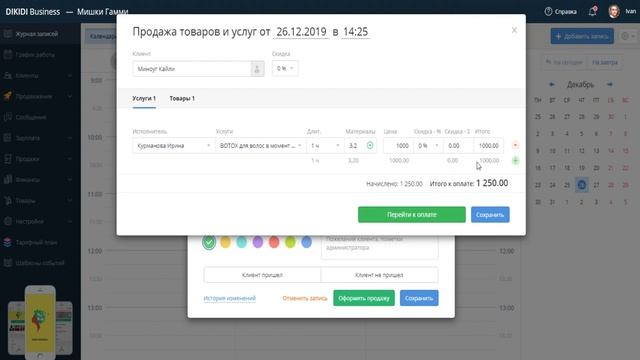
Task: Expand the Финансы sidebar submenu chevron
Action: (x=69, y=180)
